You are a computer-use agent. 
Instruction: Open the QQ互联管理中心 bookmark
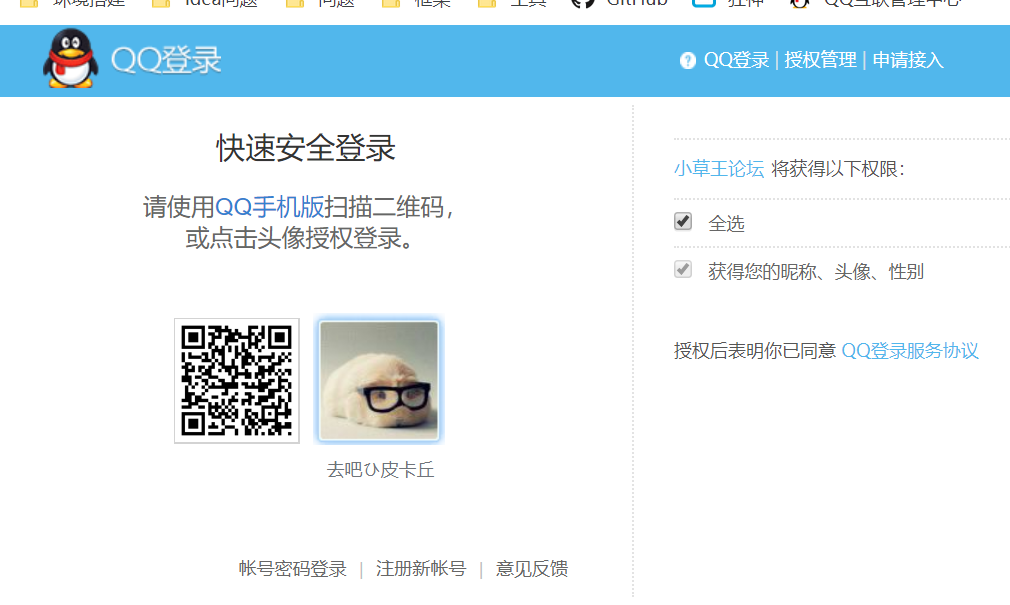(x=876, y=4)
